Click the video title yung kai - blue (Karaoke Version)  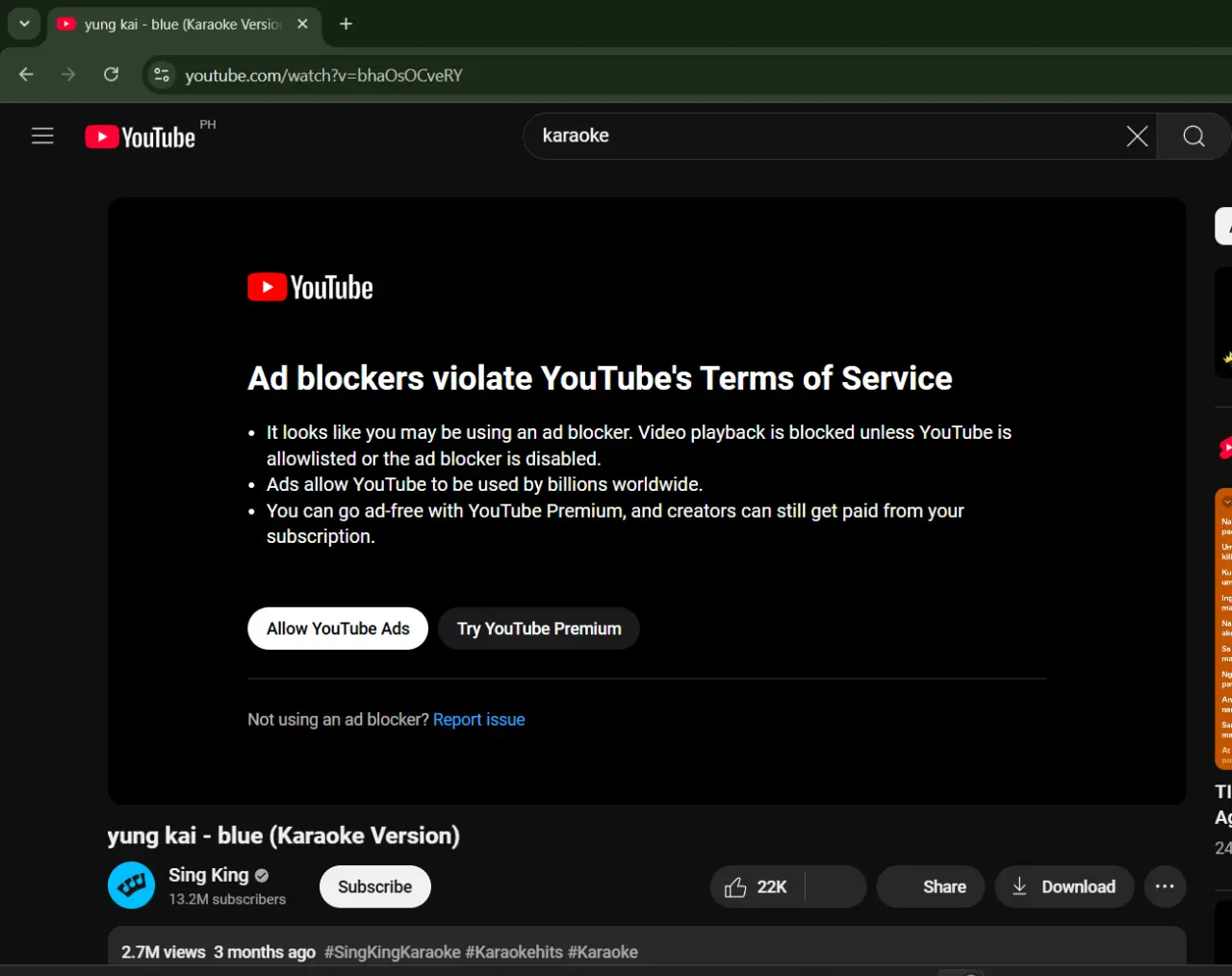284,835
